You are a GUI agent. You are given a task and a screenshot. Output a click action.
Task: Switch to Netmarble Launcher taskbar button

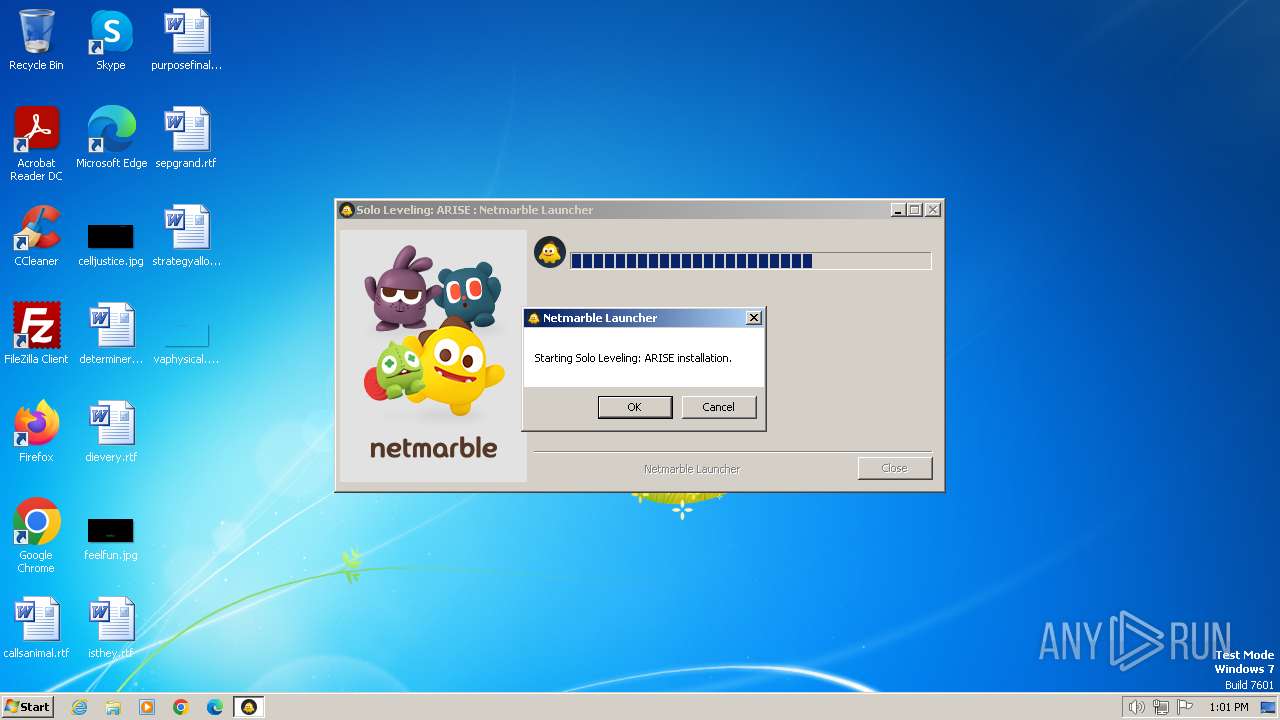click(x=249, y=707)
